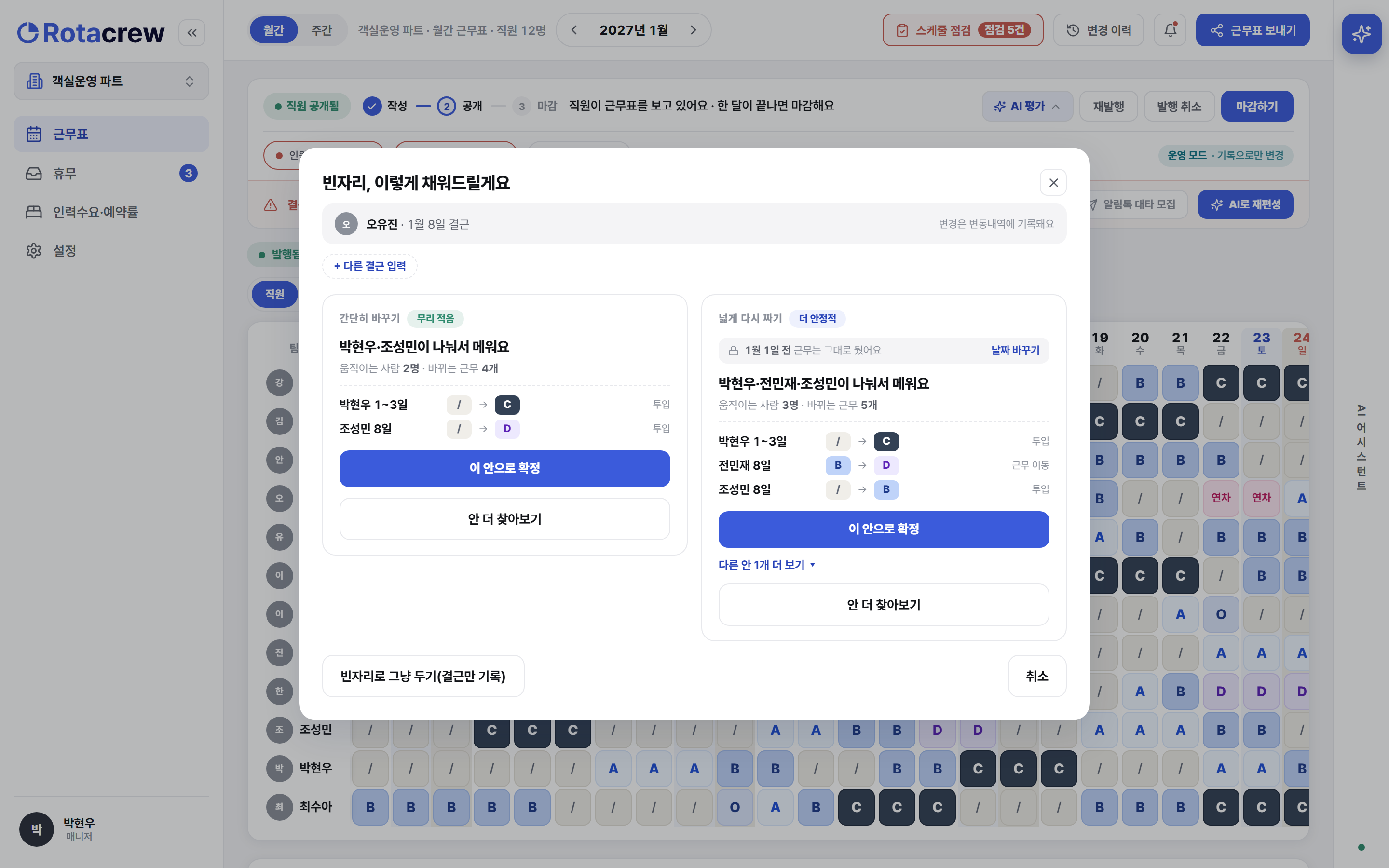
Task: Click the 직원 tab pill above schedule
Action: click(x=274, y=294)
